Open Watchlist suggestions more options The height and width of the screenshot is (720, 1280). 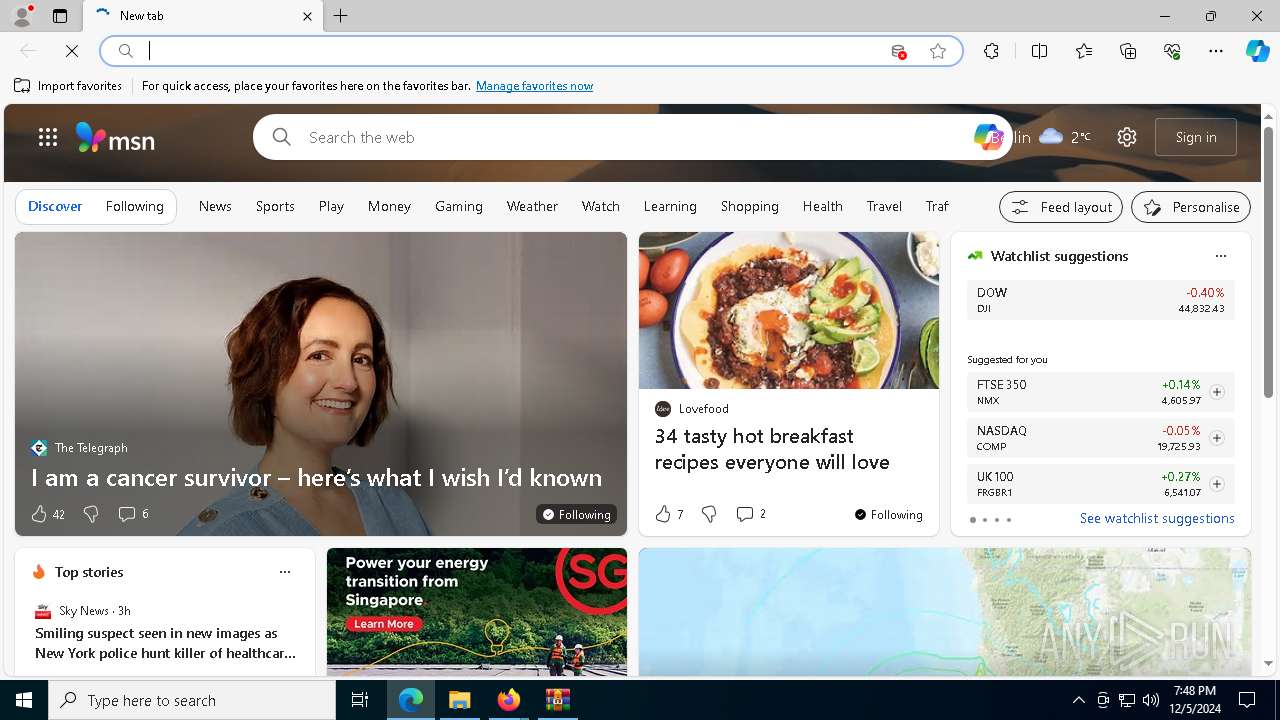(1221, 256)
